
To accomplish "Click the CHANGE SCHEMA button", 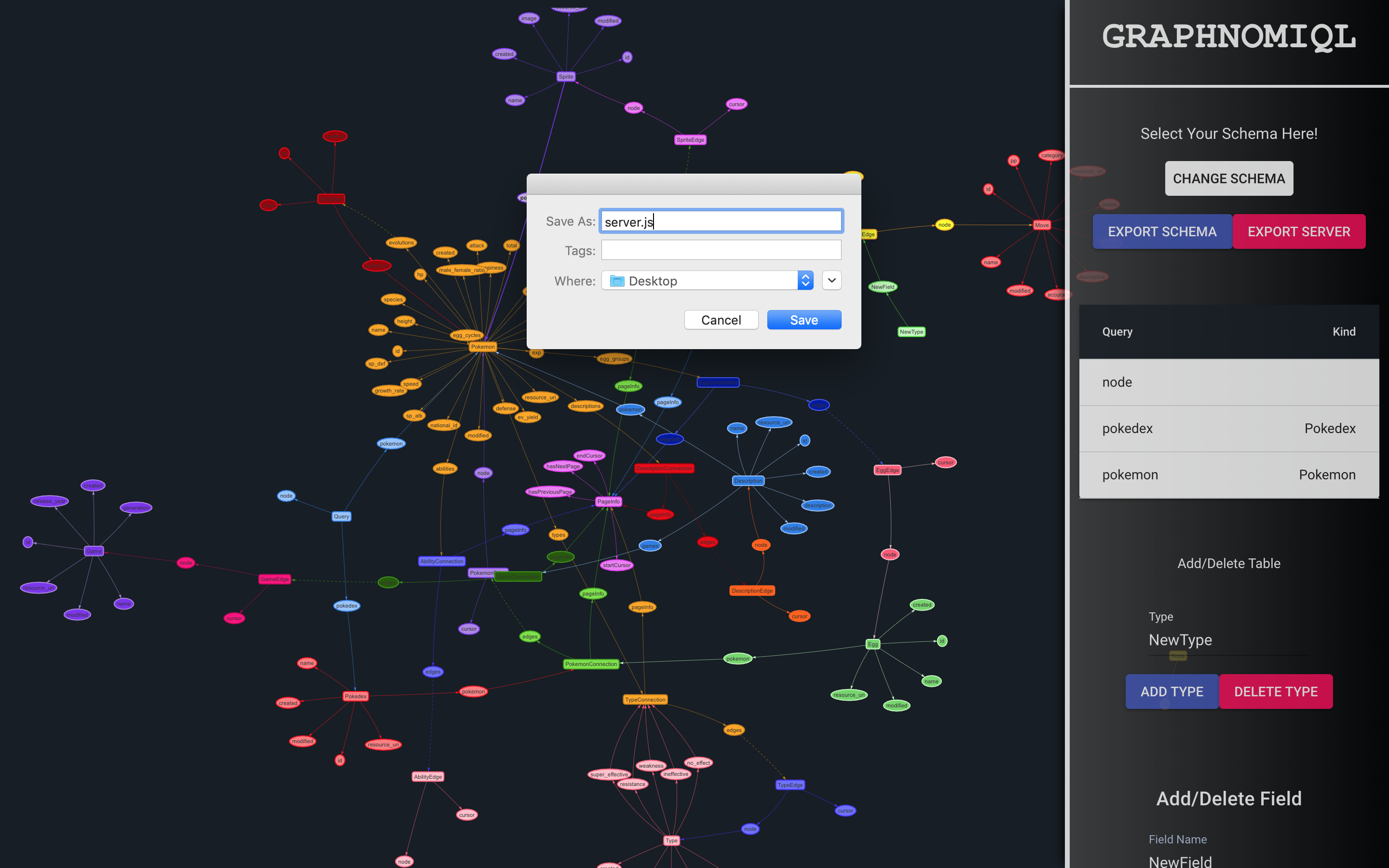I will (x=1228, y=178).
